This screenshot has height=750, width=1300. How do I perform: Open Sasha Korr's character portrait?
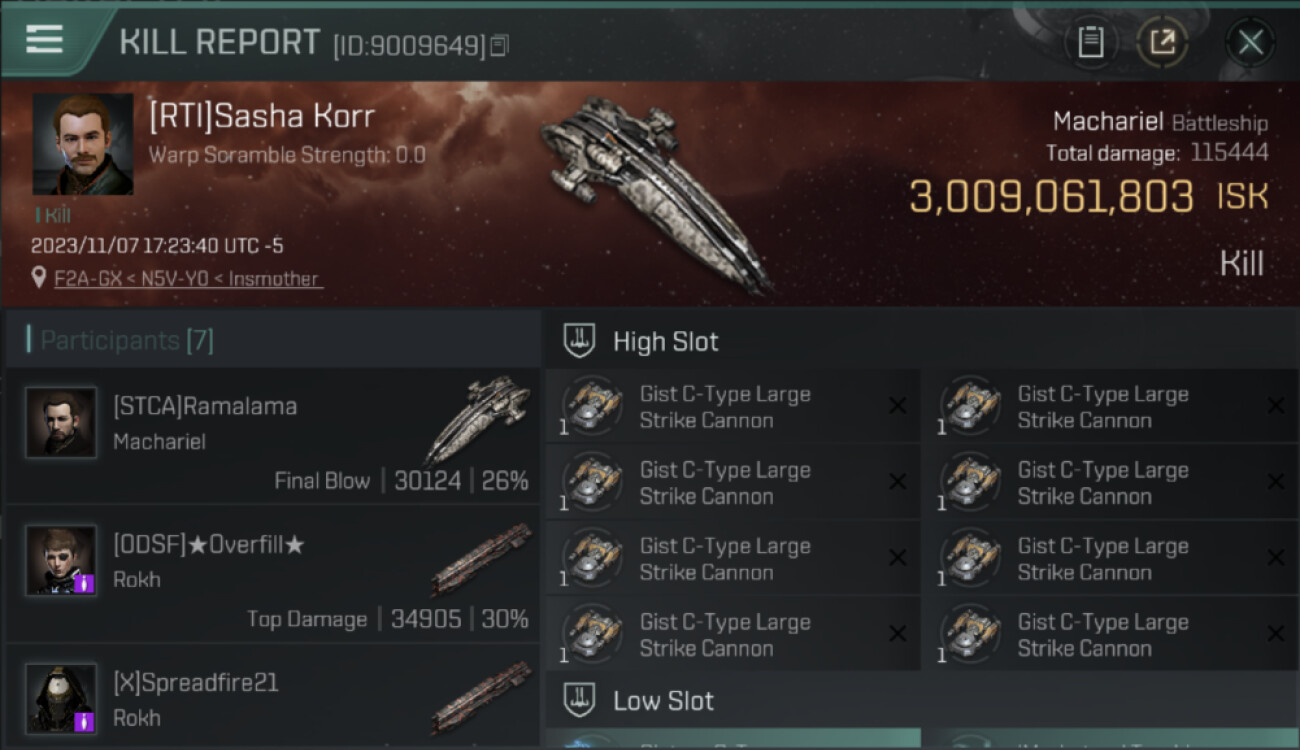point(82,144)
